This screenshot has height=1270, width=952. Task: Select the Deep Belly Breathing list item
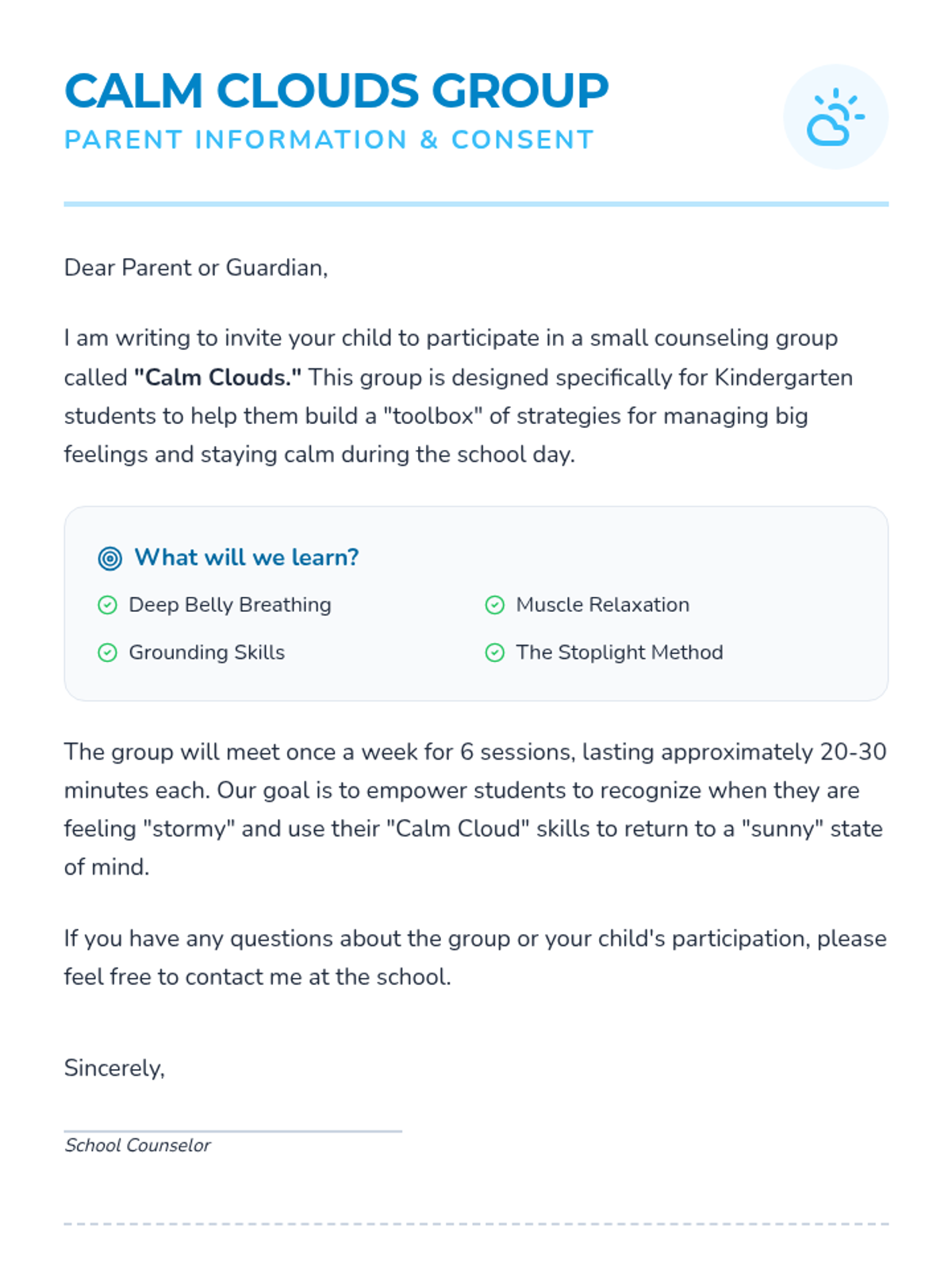(229, 605)
